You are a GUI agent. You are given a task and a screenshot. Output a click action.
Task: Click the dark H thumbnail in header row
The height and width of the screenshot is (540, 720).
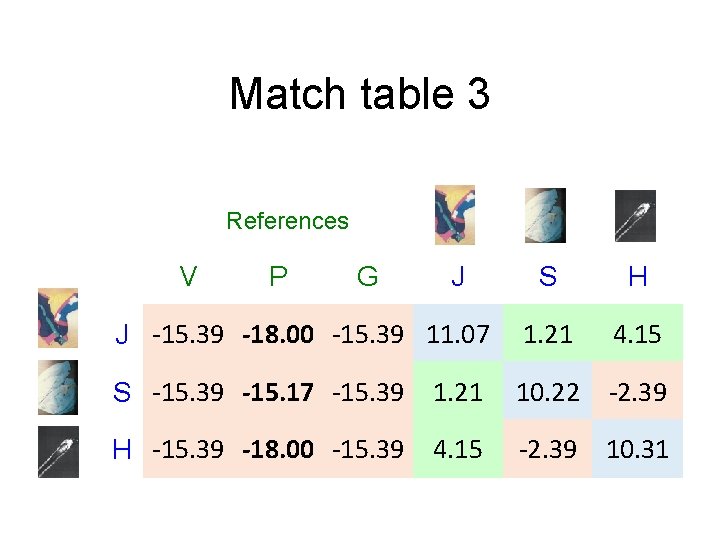pyautogui.click(x=635, y=216)
